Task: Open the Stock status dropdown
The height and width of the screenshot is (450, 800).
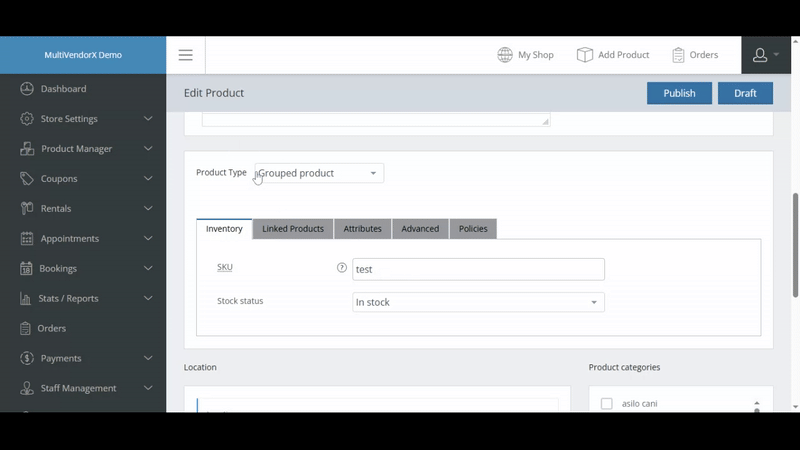Action: click(x=478, y=302)
